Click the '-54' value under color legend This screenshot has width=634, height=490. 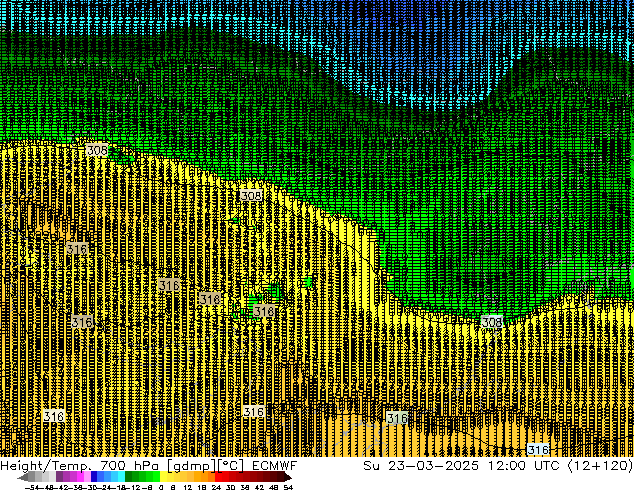32,487
